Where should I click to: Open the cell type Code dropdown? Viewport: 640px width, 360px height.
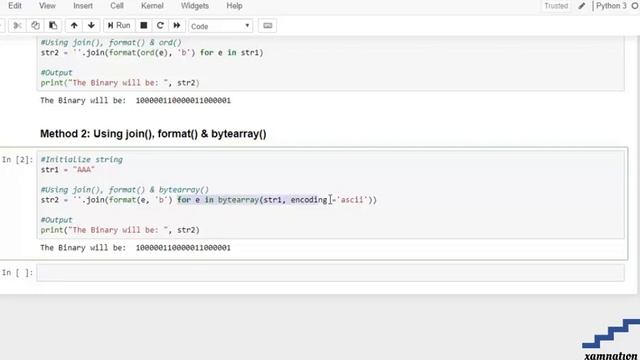click(220, 26)
